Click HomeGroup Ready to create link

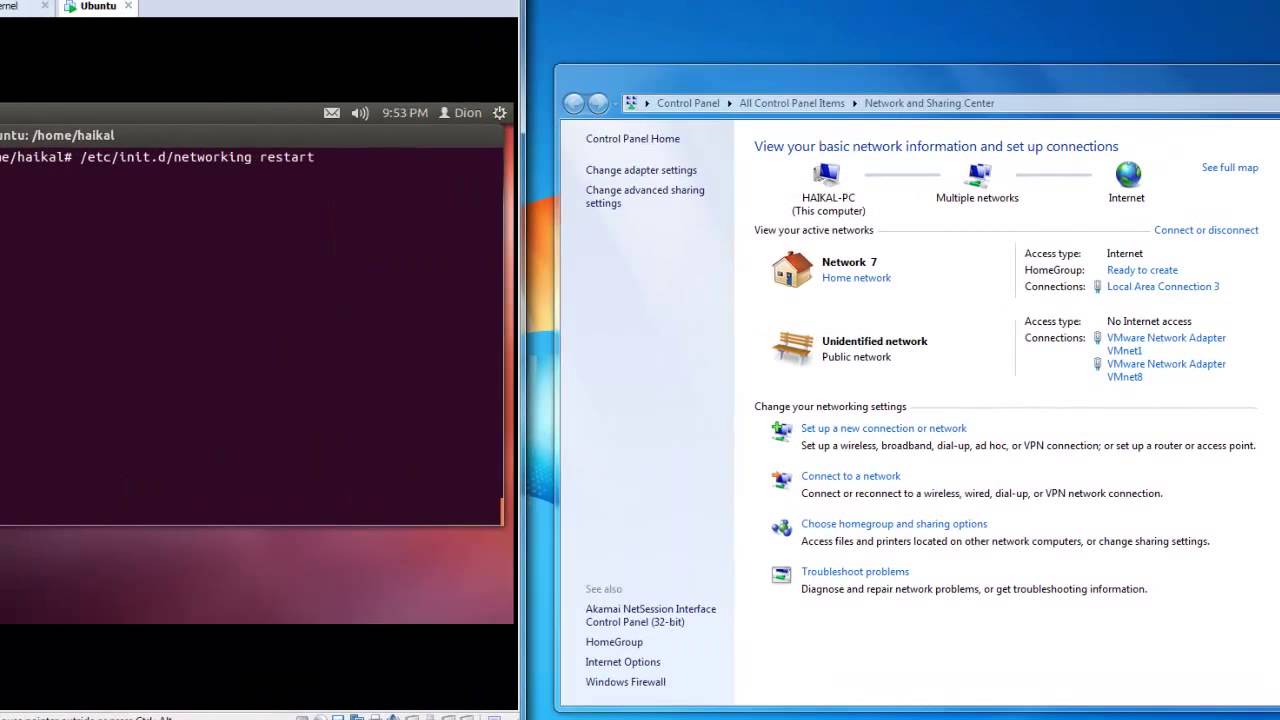point(1142,270)
